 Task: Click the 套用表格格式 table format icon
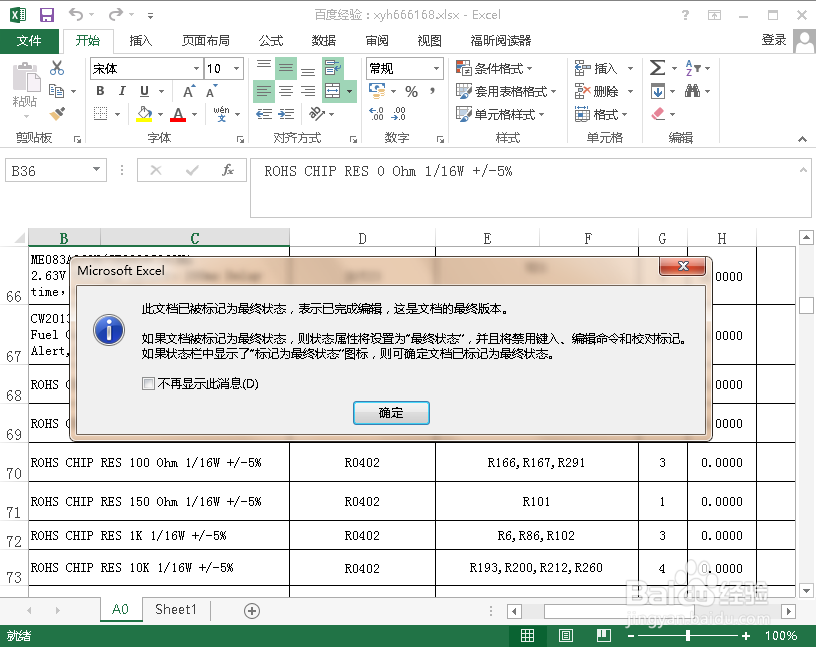click(490, 90)
